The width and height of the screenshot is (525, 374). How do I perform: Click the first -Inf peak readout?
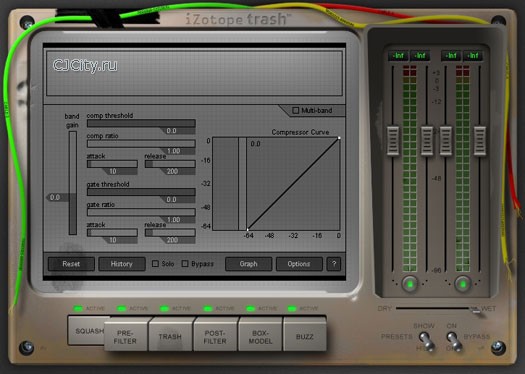[x=398, y=56]
